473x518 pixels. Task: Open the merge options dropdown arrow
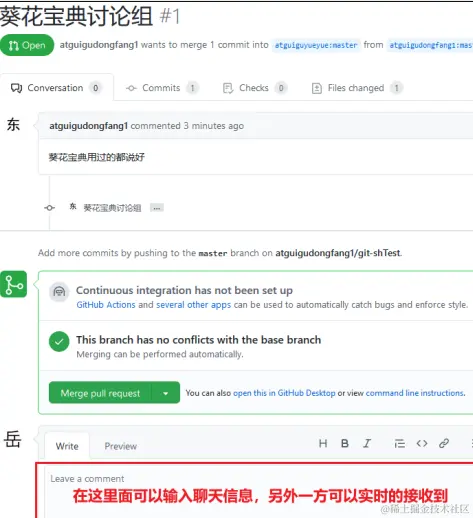click(x=166, y=393)
